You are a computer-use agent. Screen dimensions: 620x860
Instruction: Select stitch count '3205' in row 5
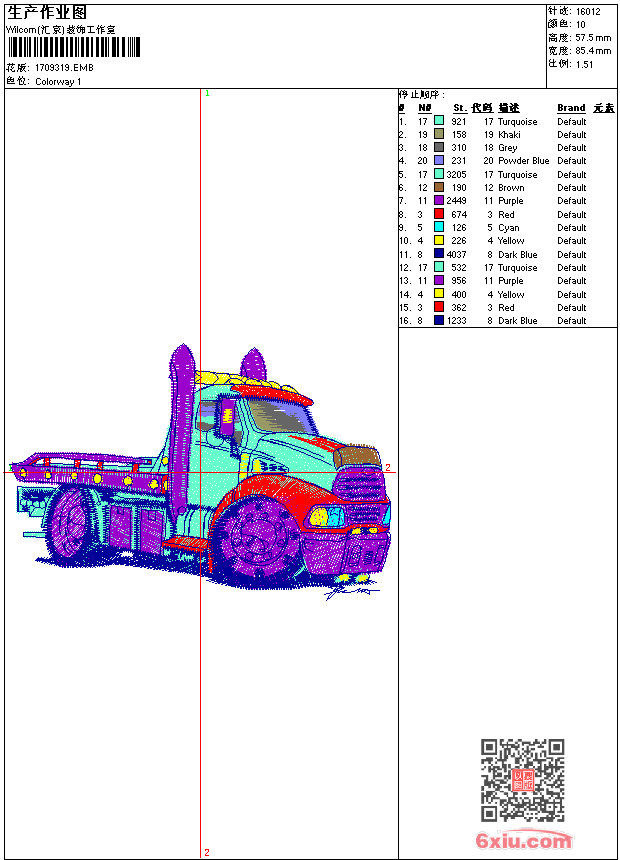[x=456, y=174]
